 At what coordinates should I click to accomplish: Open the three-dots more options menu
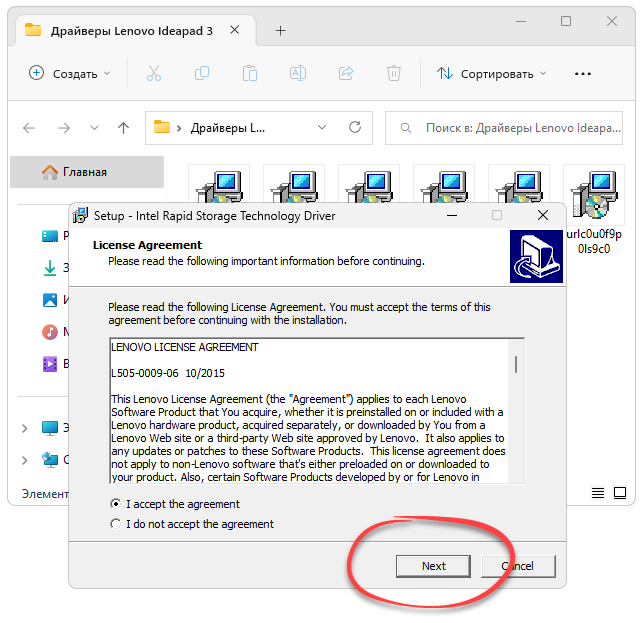583,74
